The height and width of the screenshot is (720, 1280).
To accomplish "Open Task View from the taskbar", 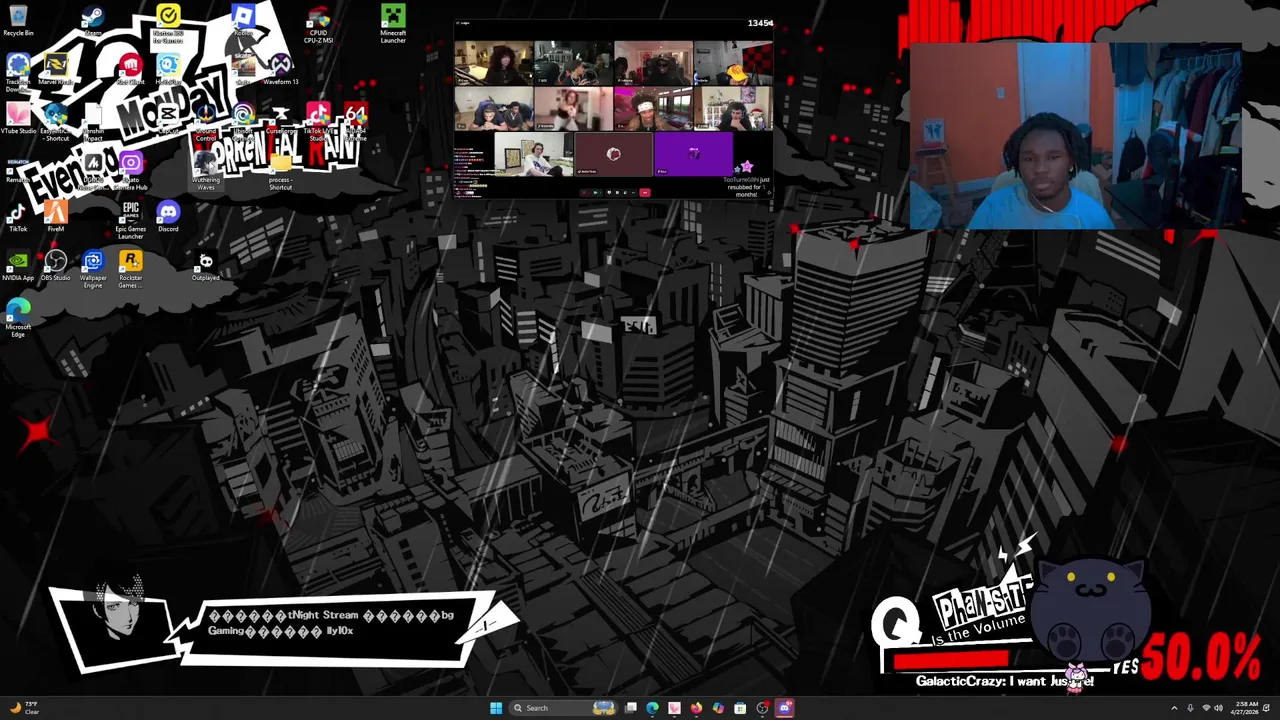I will click(631, 708).
